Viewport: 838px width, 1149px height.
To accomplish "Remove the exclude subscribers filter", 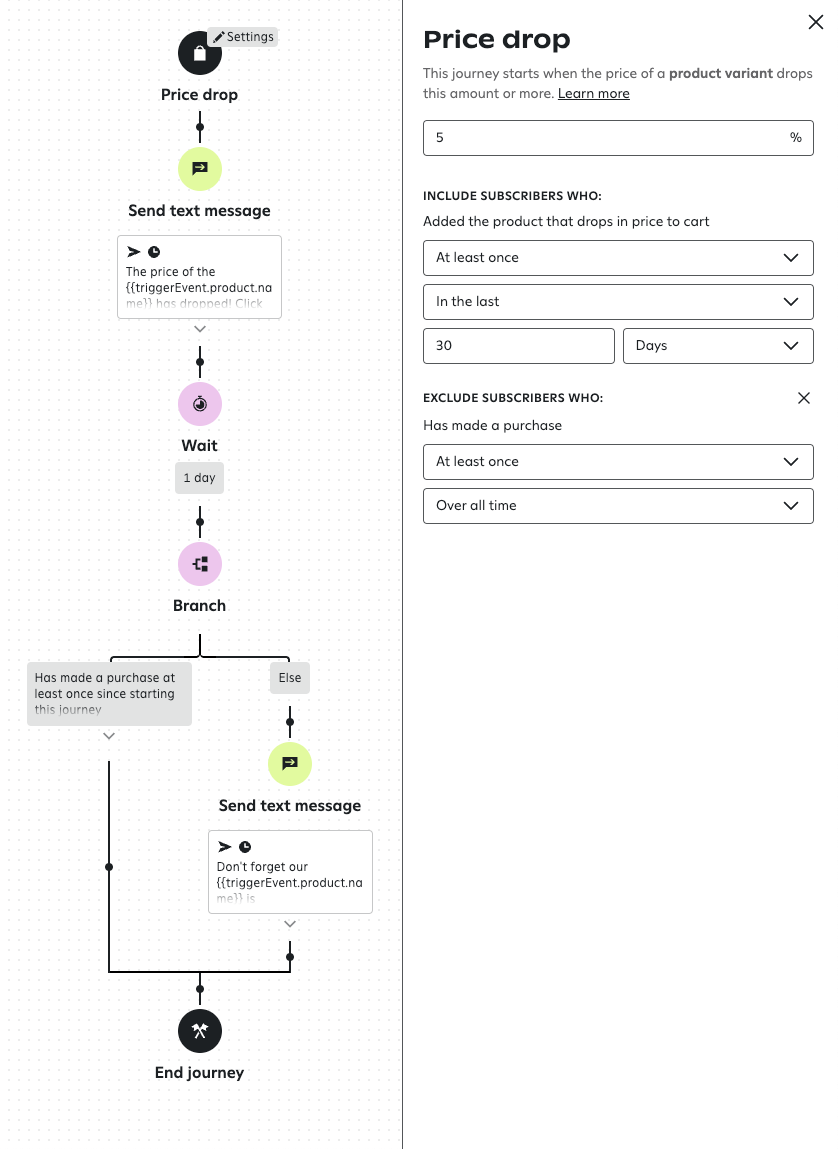I will (x=804, y=397).
